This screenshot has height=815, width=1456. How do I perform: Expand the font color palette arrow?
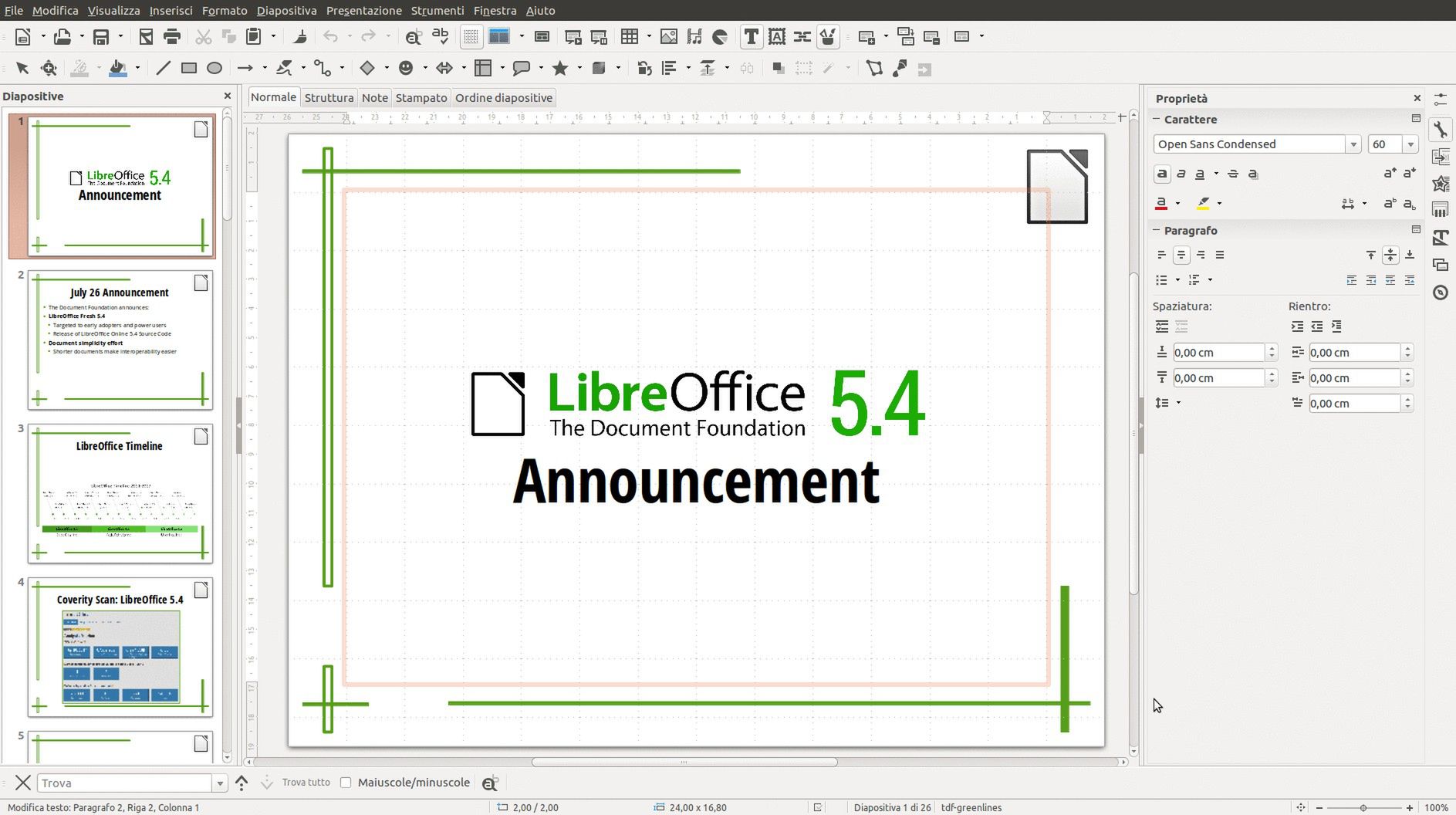click(1178, 203)
